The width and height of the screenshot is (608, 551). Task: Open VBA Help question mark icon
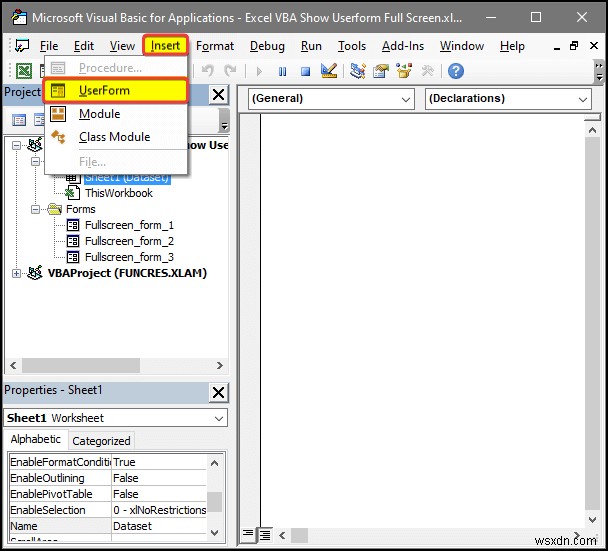pos(456,71)
